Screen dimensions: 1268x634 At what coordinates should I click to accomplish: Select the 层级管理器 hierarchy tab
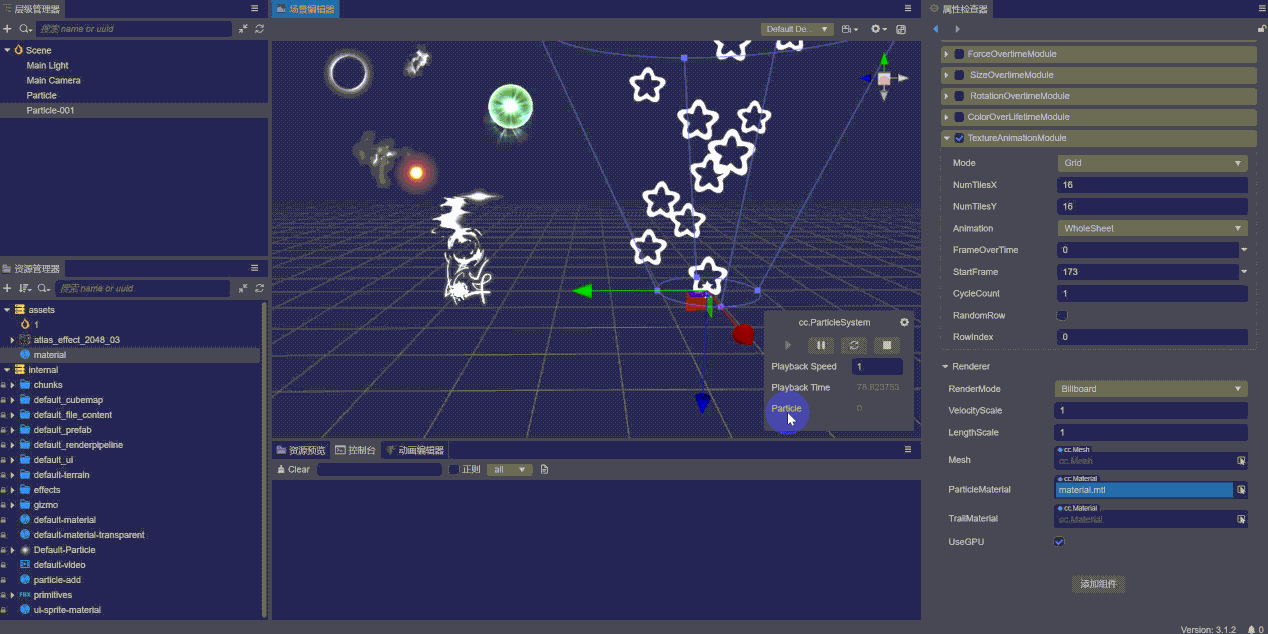coord(31,9)
